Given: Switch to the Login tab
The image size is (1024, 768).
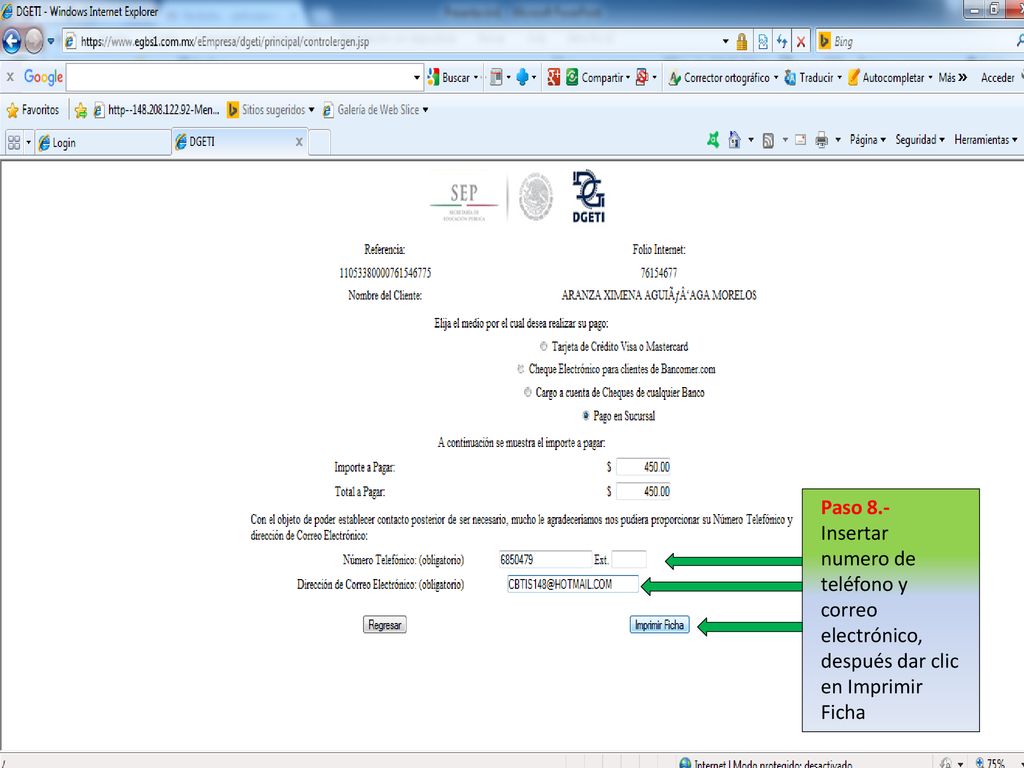Looking at the screenshot, I should click(x=103, y=142).
